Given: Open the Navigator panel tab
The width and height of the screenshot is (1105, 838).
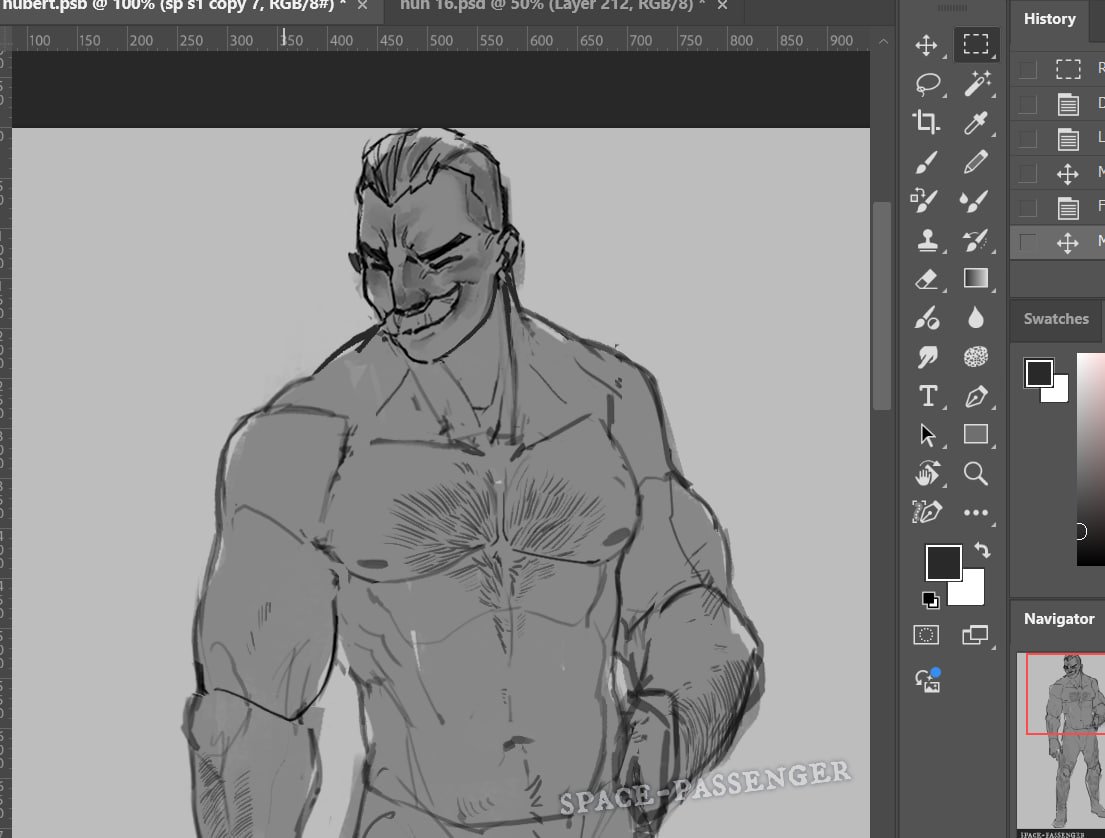Looking at the screenshot, I should click(1058, 619).
